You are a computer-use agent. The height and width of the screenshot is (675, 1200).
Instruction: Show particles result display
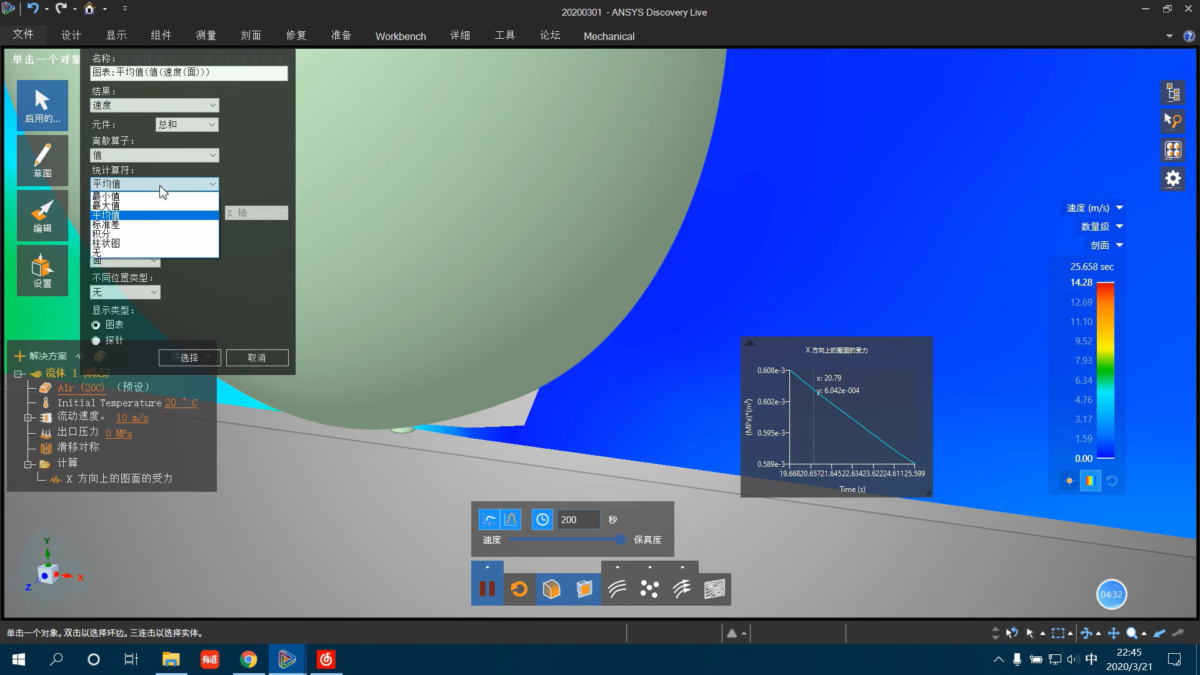650,589
